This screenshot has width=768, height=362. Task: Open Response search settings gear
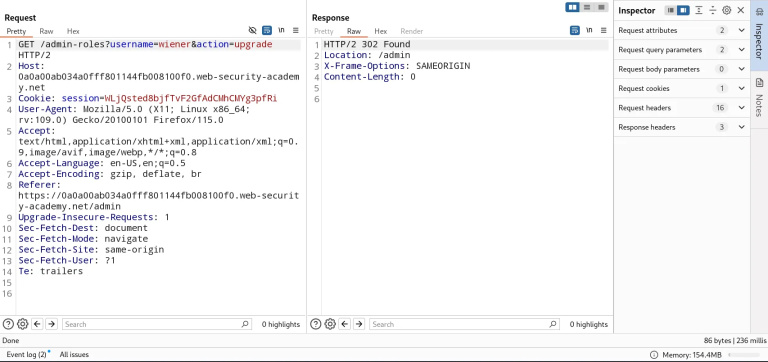330,324
